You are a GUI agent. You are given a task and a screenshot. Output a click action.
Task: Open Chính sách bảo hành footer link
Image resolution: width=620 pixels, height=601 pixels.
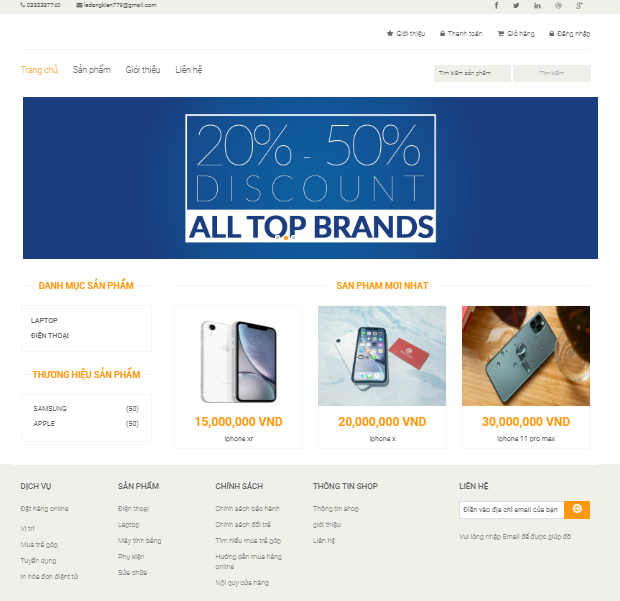(x=248, y=508)
